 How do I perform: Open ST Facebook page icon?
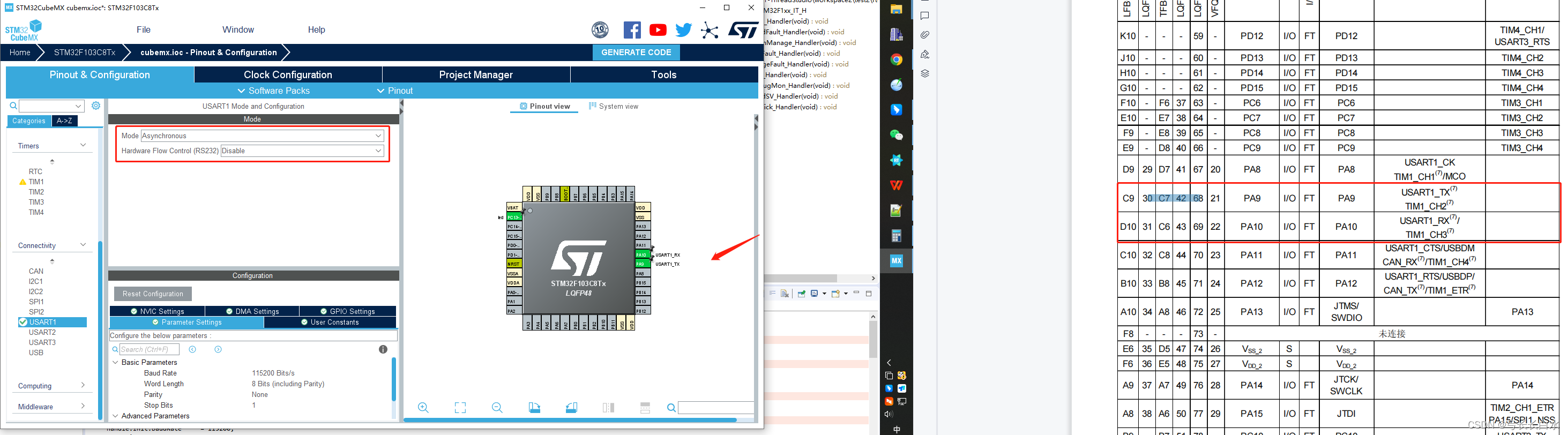[x=632, y=30]
